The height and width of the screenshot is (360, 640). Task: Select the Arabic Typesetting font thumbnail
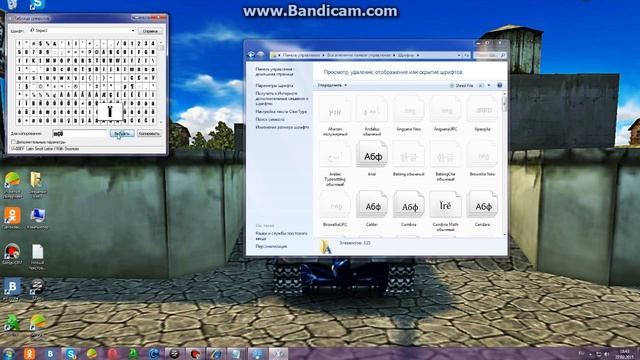[x=335, y=154]
